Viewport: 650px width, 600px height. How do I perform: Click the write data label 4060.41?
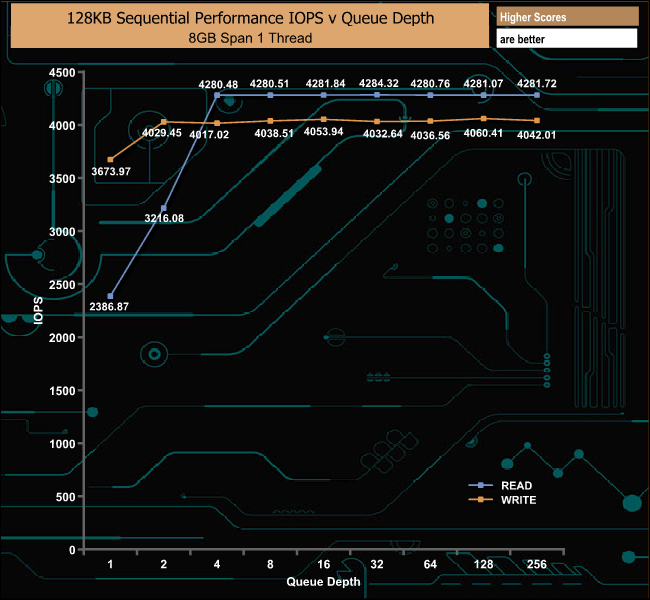483,133
